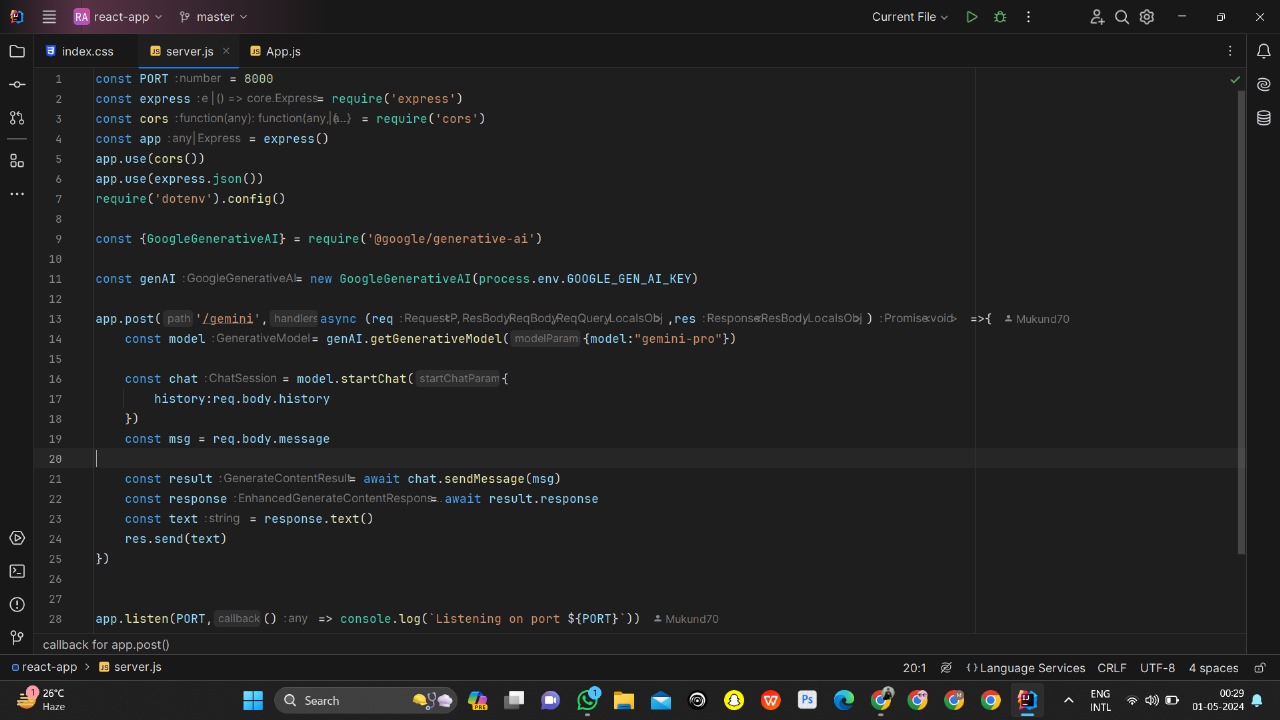1280x720 pixels.
Task: Open the main hamburger menu
Action: [49, 17]
